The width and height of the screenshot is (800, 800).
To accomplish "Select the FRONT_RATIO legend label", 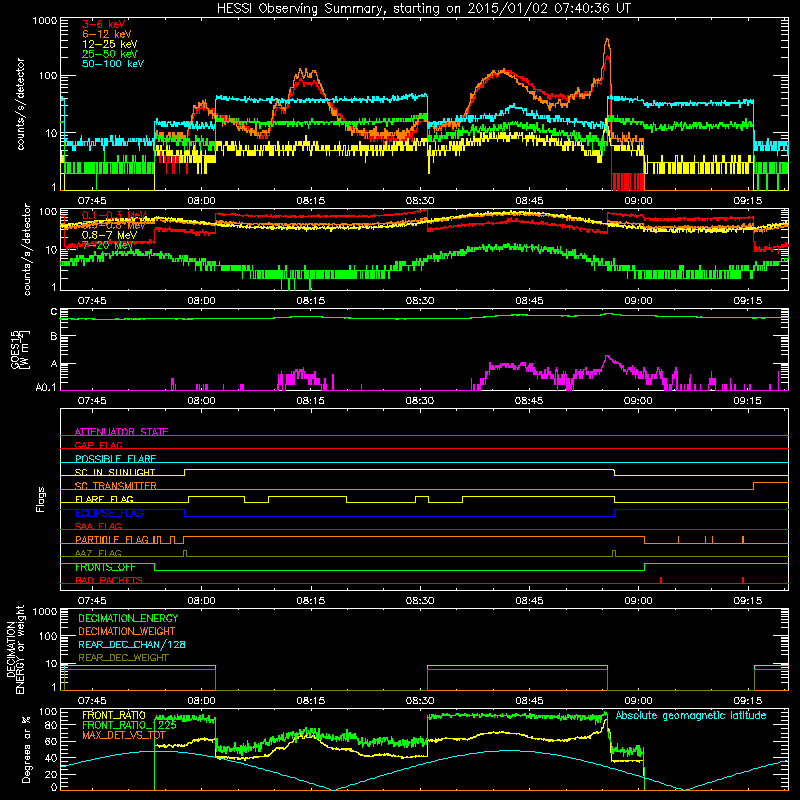I will click(x=114, y=715).
